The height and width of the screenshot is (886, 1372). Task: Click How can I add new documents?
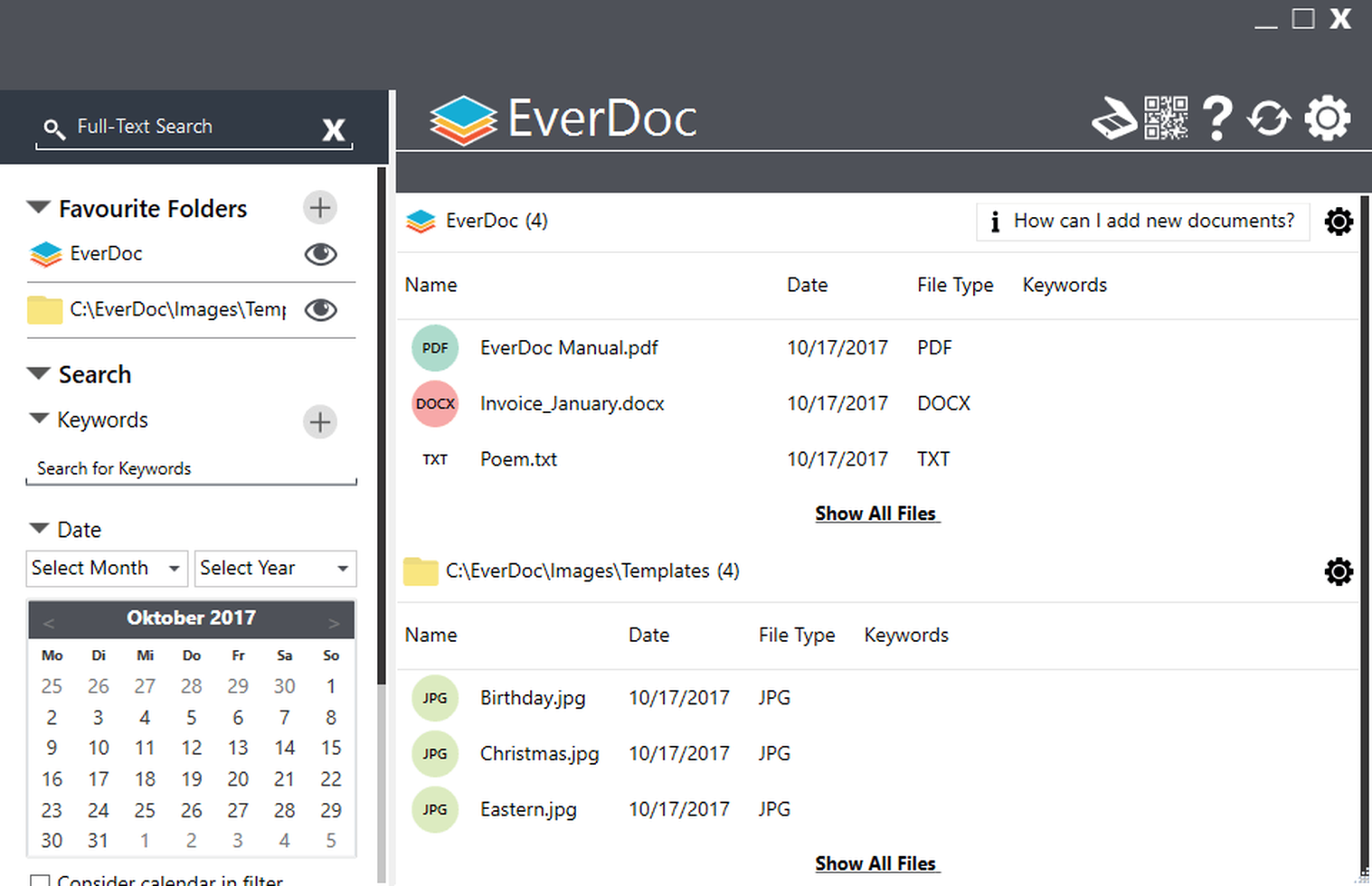click(1143, 221)
